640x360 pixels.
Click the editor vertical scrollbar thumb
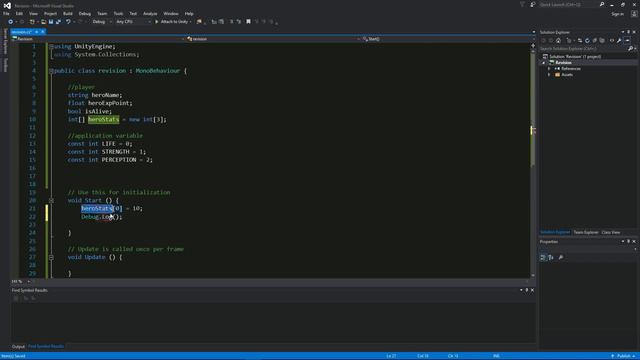[533, 108]
